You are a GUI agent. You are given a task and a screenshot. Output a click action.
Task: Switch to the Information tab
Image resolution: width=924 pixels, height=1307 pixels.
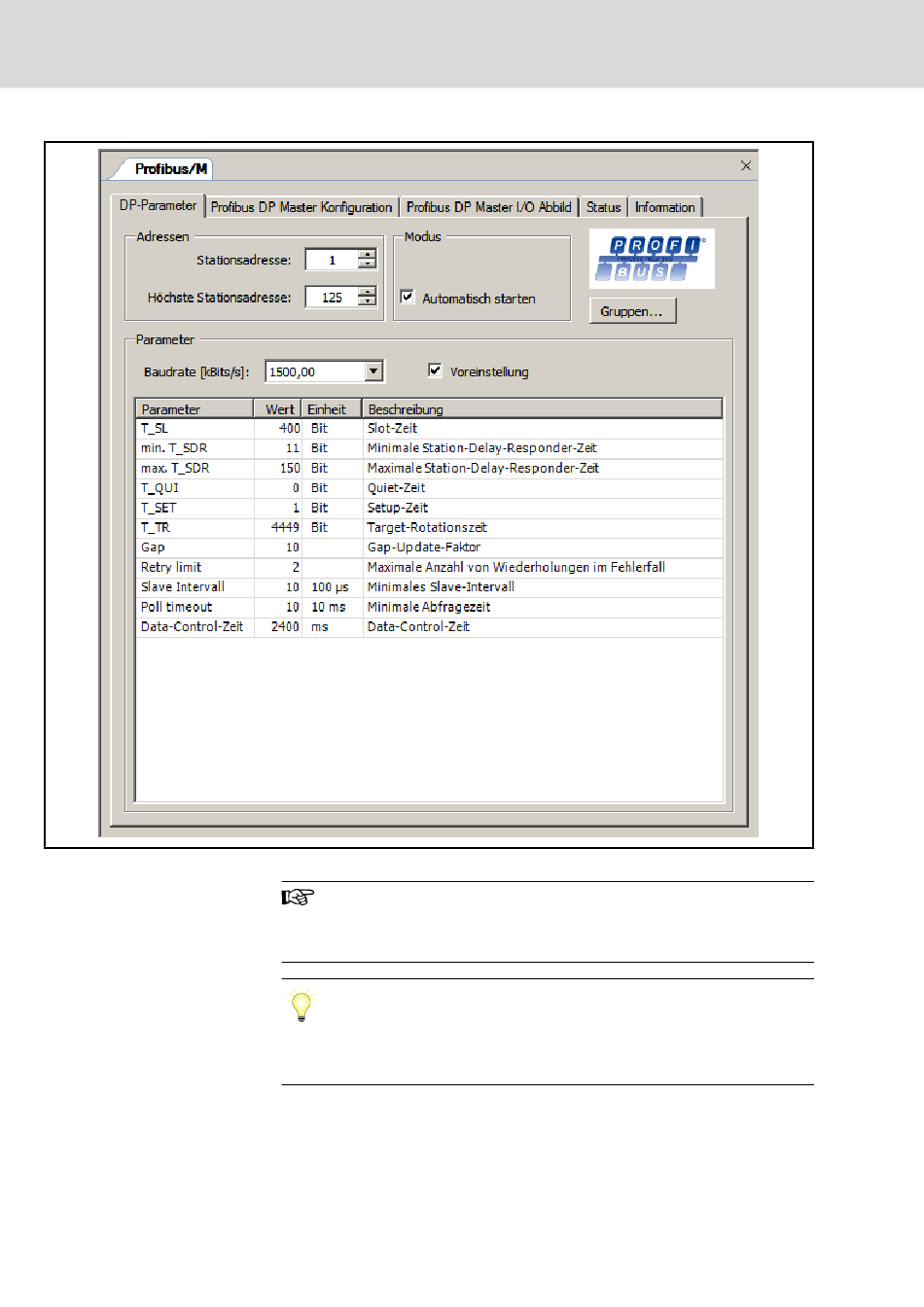coord(665,207)
